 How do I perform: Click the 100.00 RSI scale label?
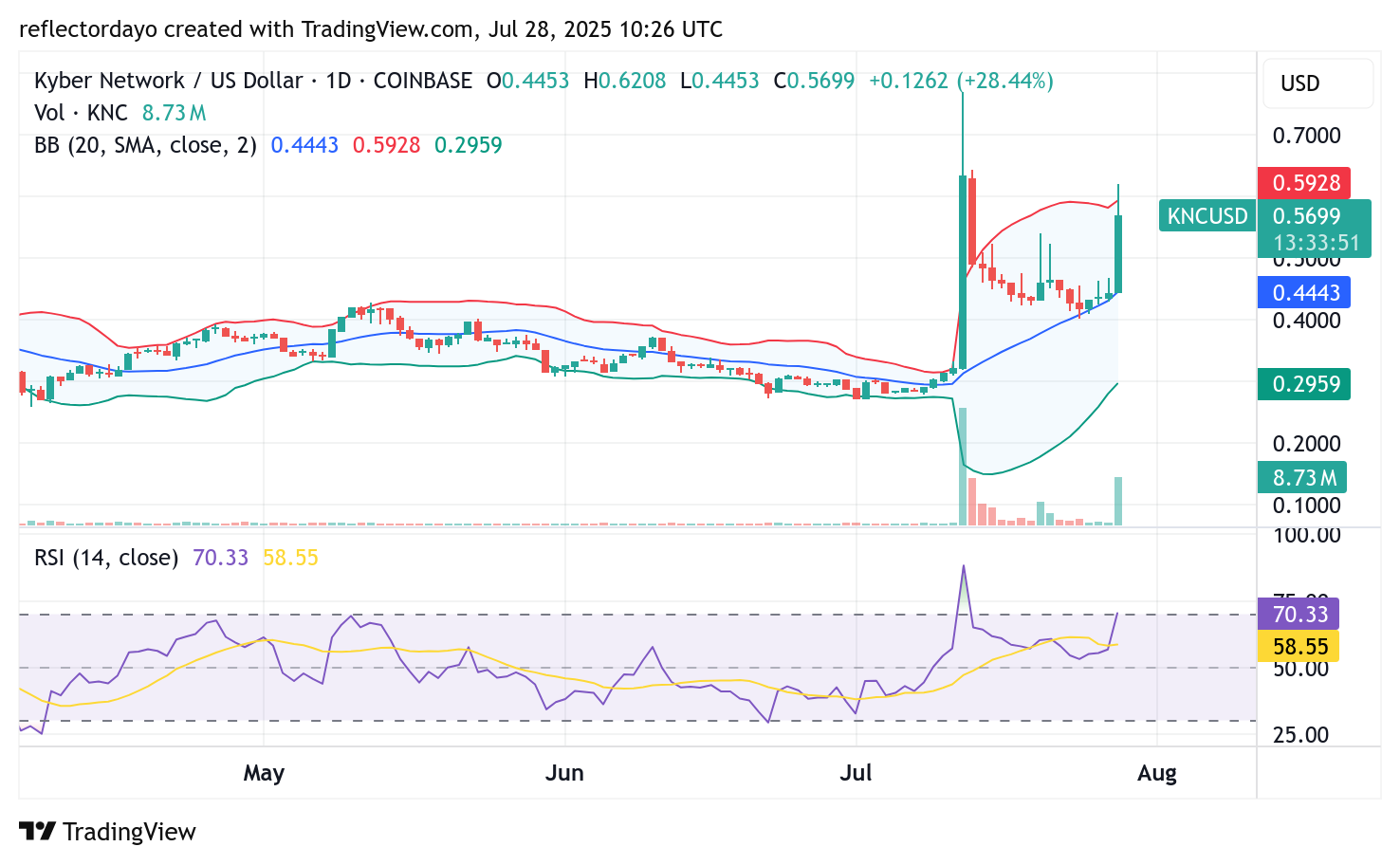pyautogui.click(x=1306, y=535)
